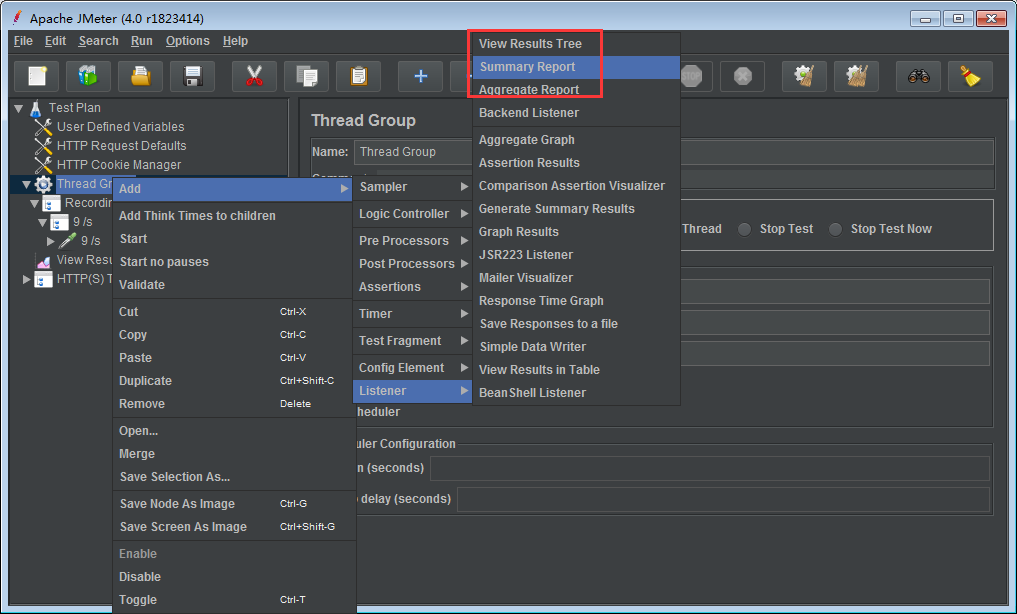Image resolution: width=1017 pixels, height=614 pixels.
Task: Open the Assertions submenu
Action: pyautogui.click(x=413, y=287)
